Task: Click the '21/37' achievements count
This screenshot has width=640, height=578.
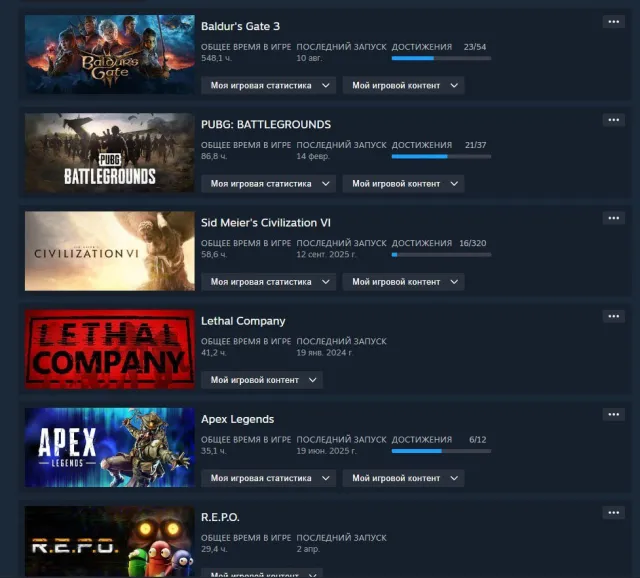Action: (x=476, y=145)
